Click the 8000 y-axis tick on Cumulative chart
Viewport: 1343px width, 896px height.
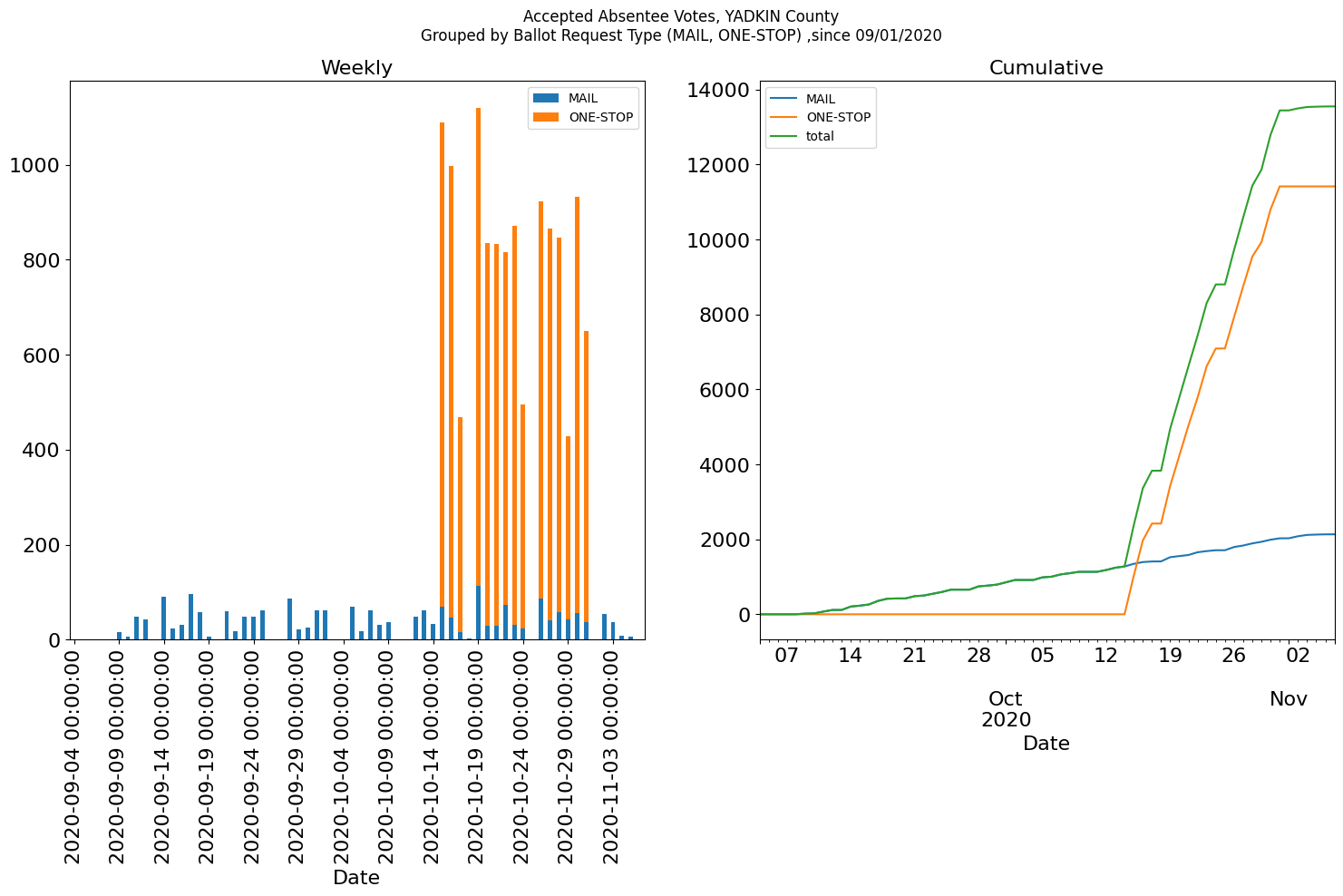[725, 315]
